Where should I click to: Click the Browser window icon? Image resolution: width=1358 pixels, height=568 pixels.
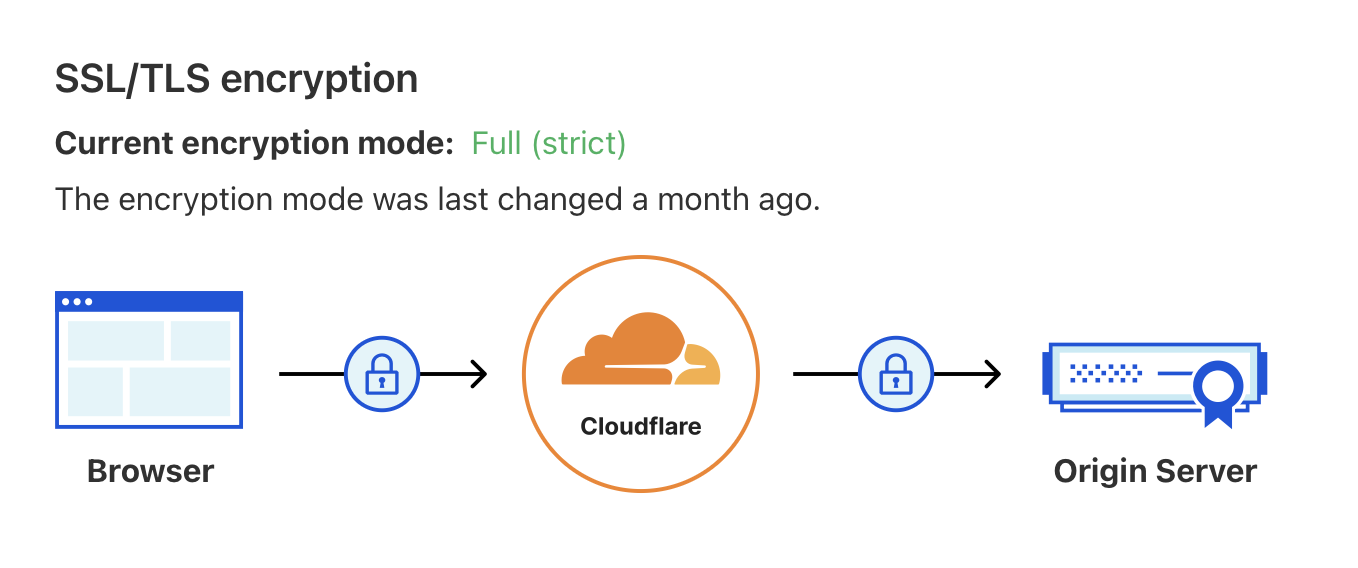[149, 360]
